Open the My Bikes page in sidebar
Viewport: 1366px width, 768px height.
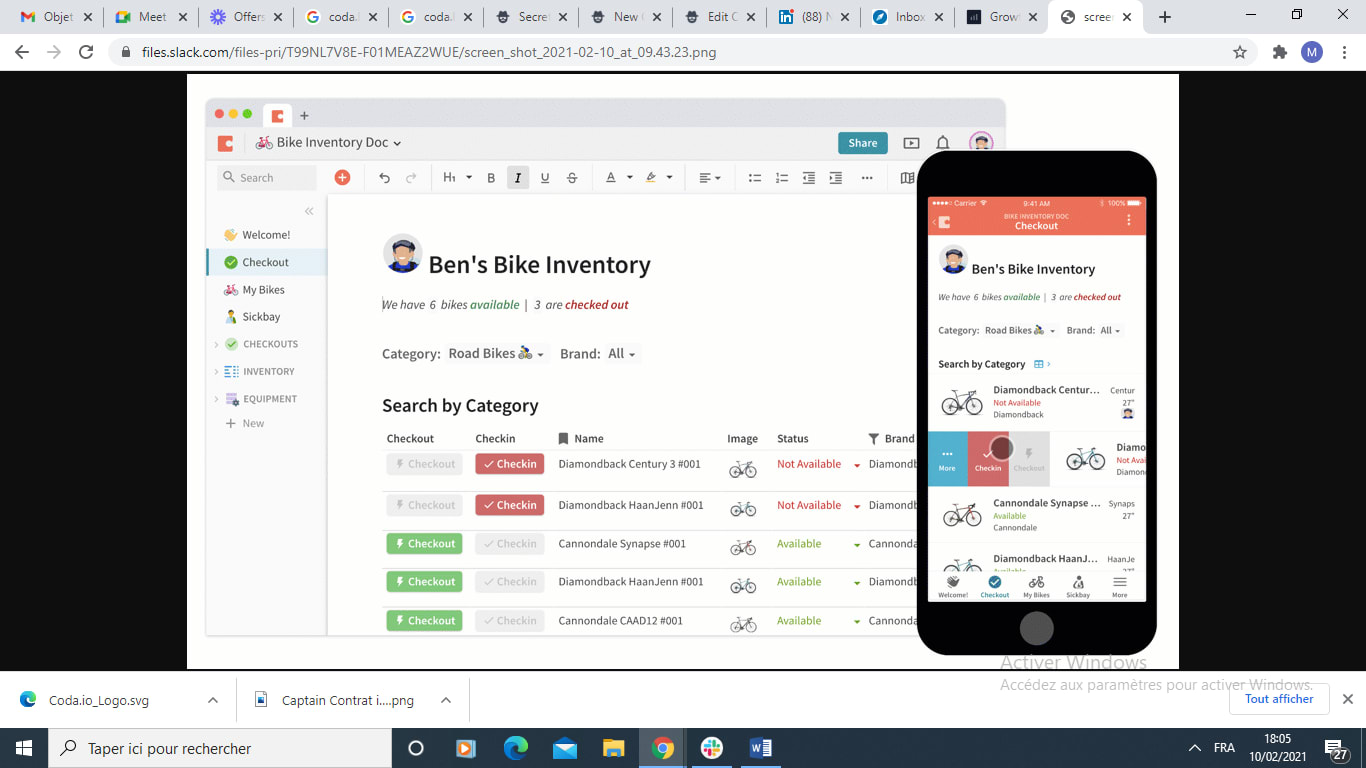264,290
